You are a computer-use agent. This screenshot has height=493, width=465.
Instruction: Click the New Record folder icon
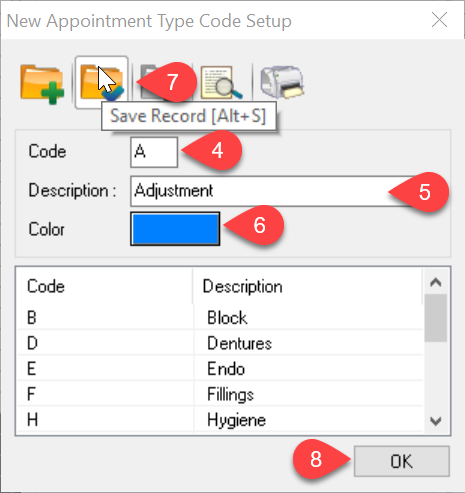pos(42,84)
